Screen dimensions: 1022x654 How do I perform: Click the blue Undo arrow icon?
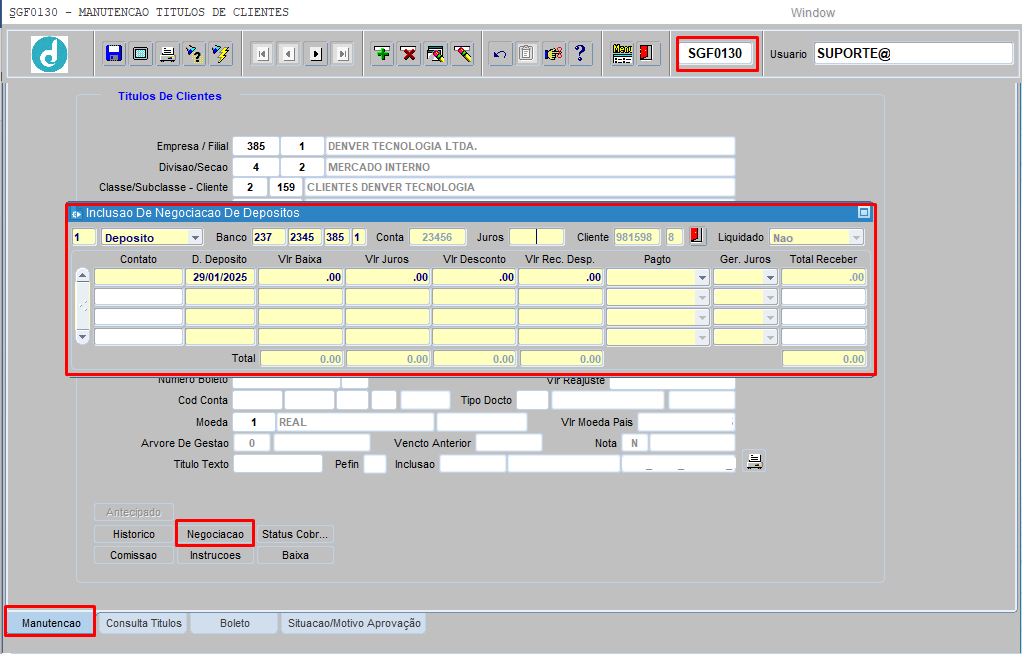coord(500,53)
